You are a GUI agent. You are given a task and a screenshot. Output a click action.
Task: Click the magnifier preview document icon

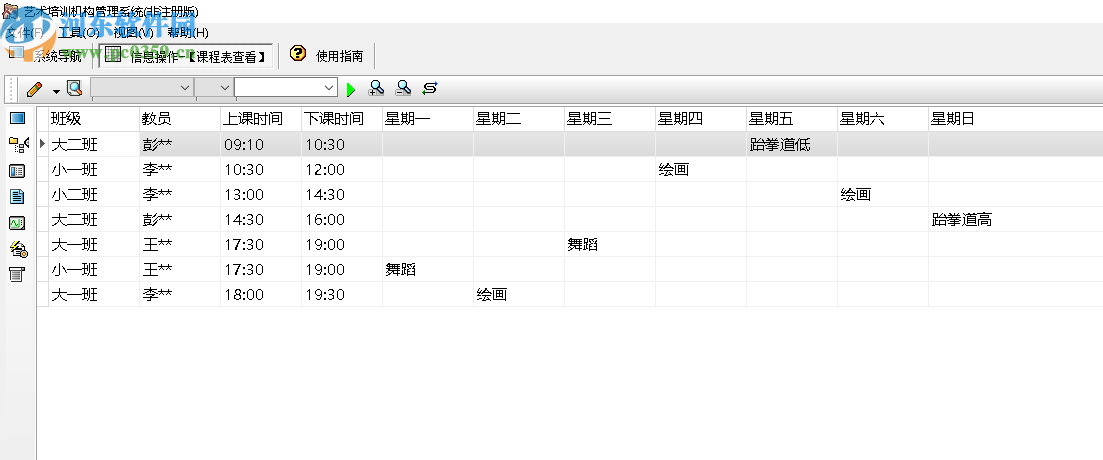pyautogui.click(x=74, y=89)
